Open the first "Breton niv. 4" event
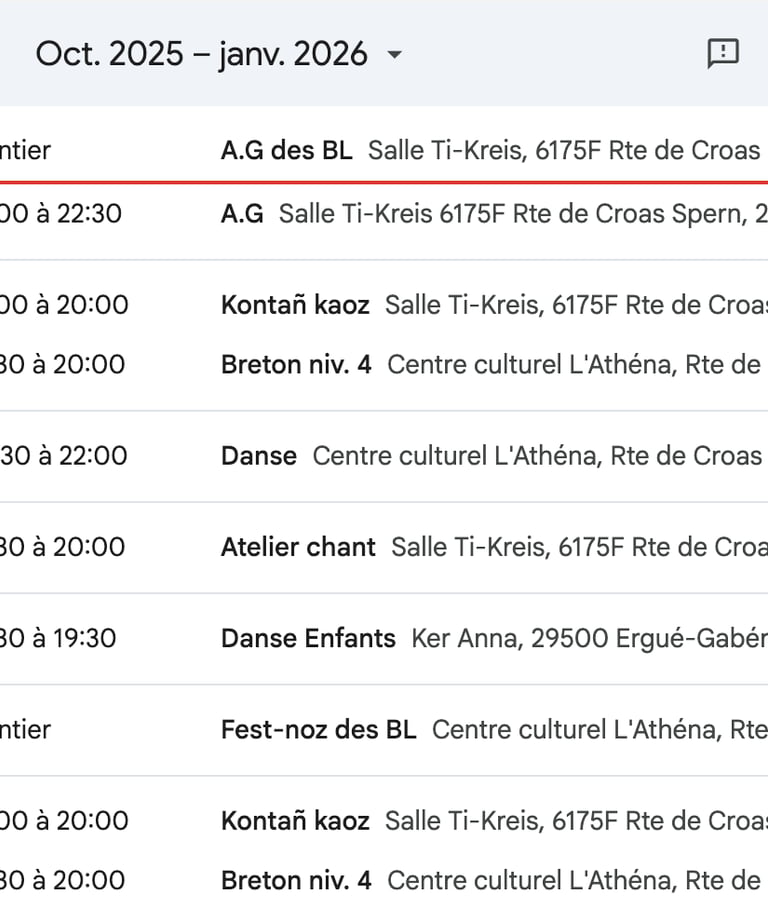Viewport: 768px width, 922px height. [x=296, y=364]
